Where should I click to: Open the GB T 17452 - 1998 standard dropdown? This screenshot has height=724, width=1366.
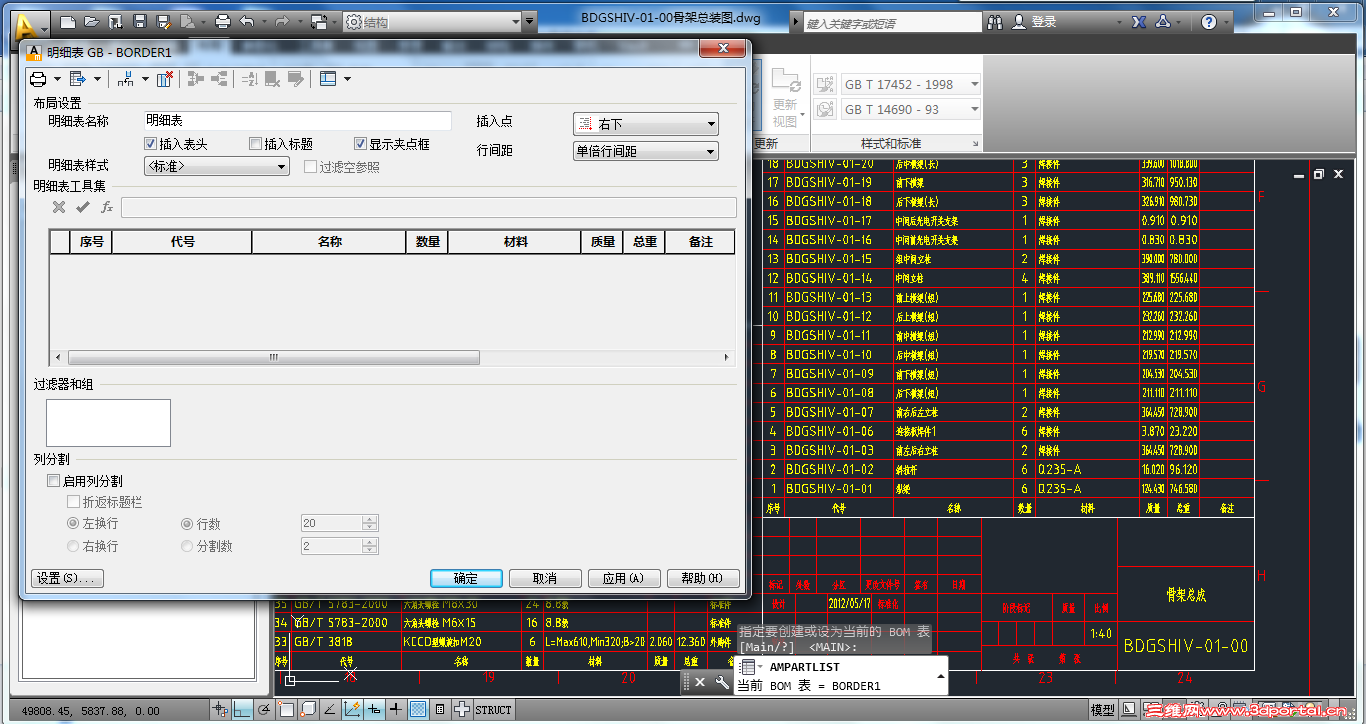pos(910,85)
